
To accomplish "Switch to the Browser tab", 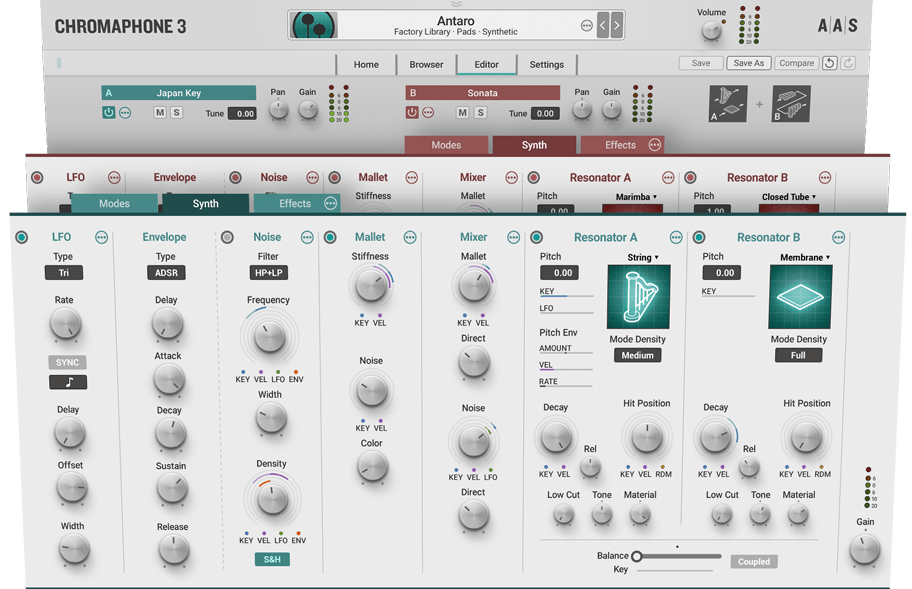I will [x=426, y=64].
